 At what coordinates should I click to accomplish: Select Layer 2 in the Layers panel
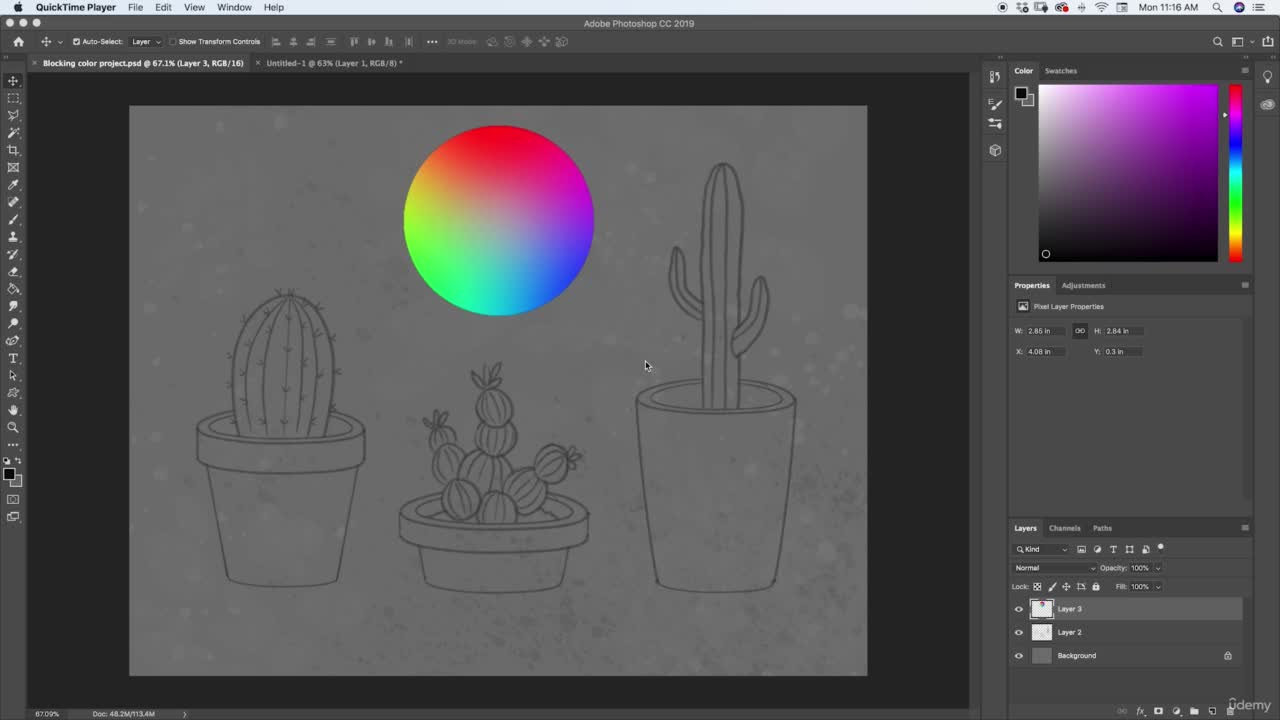pyautogui.click(x=1128, y=632)
